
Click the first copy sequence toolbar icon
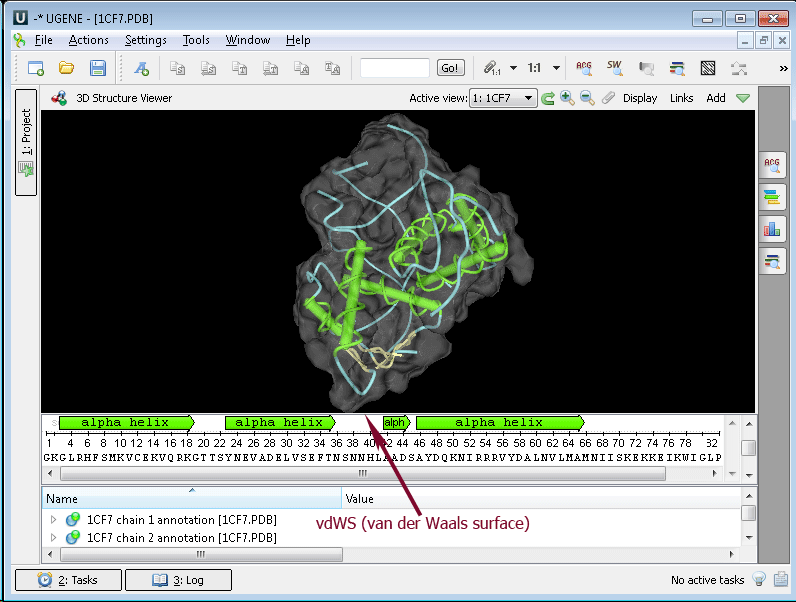[177, 68]
